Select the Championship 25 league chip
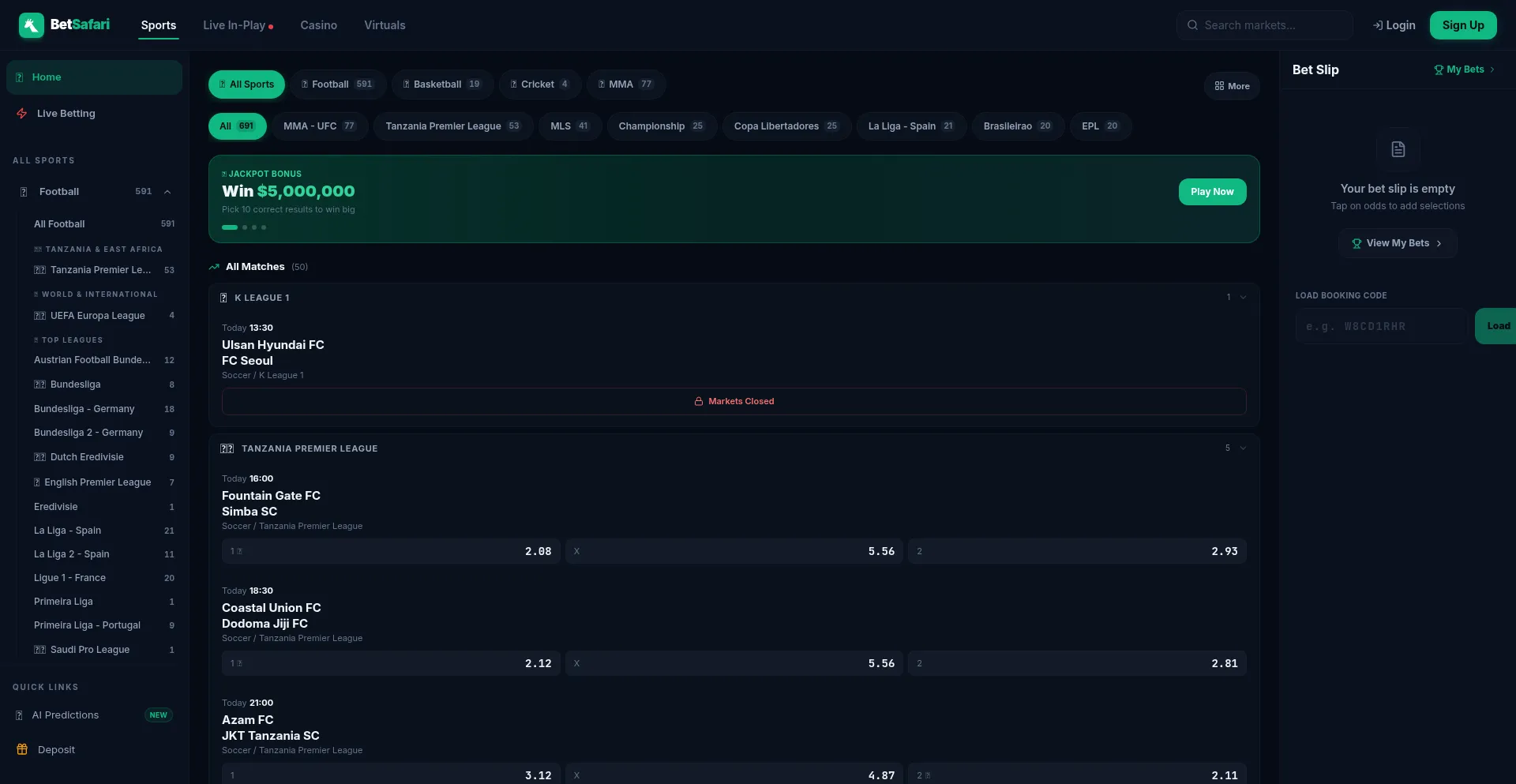Screen dimensions: 1516x784 662,126
